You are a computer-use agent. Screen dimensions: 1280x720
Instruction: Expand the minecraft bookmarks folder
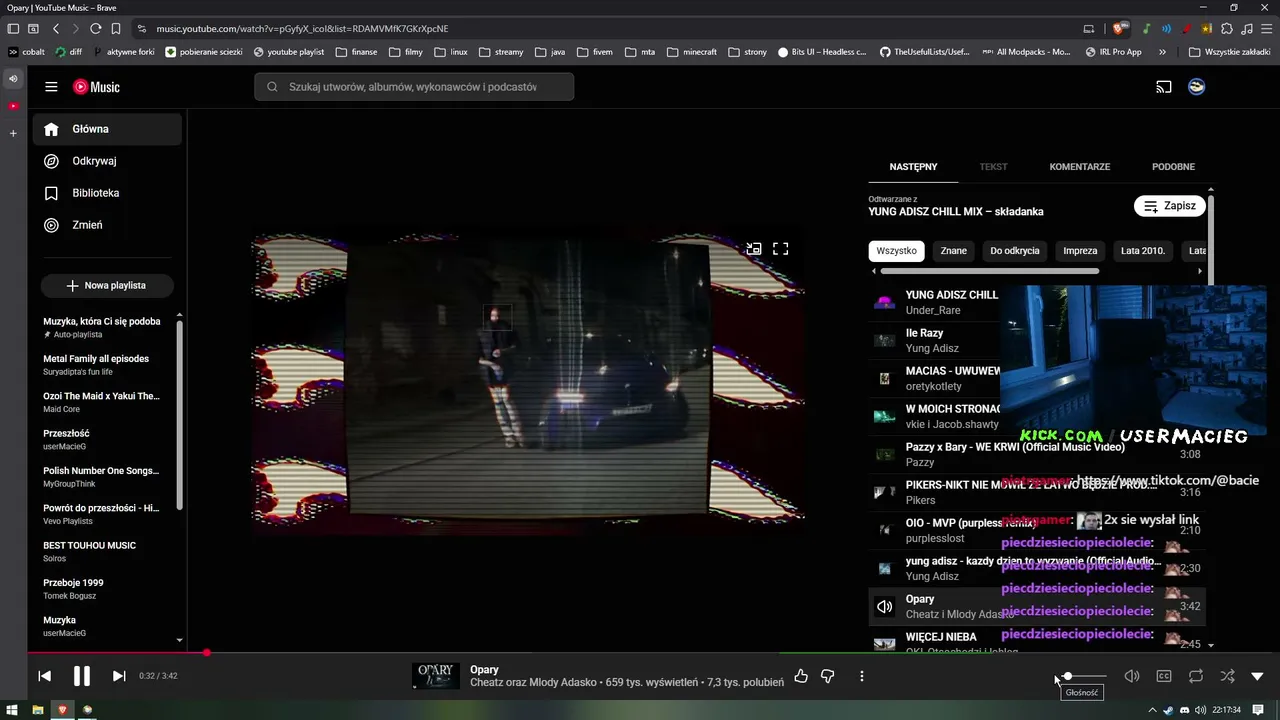tap(692, 52)
